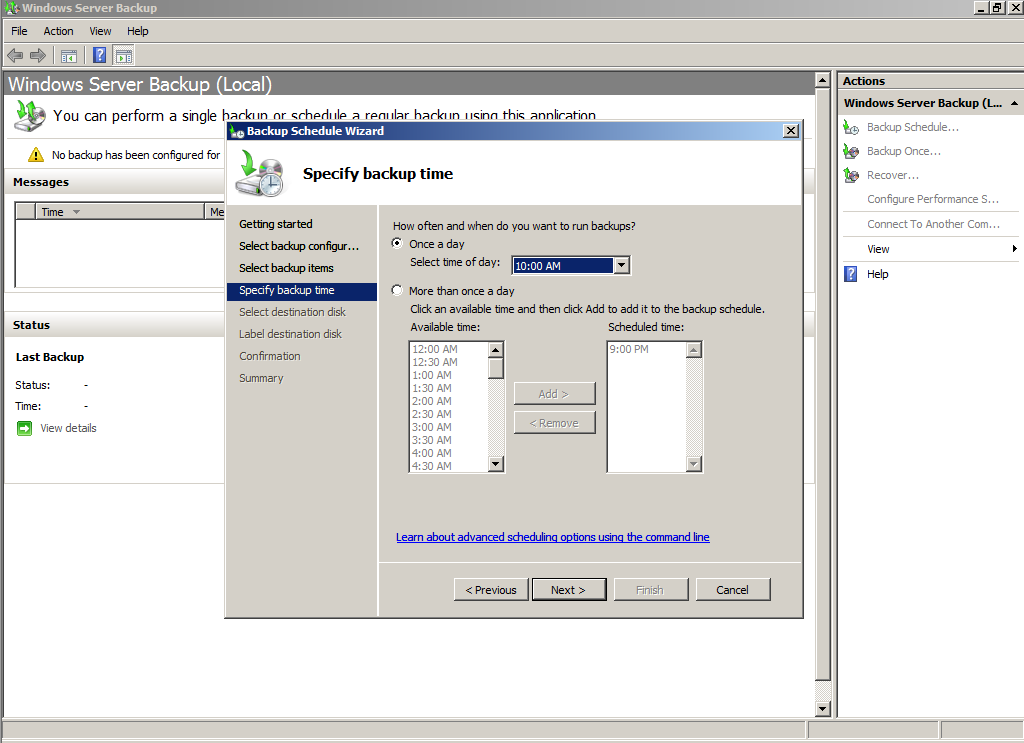
Task: Toggle Show/Hide Console Tree toolbar icon
Action: click(69, 56)
